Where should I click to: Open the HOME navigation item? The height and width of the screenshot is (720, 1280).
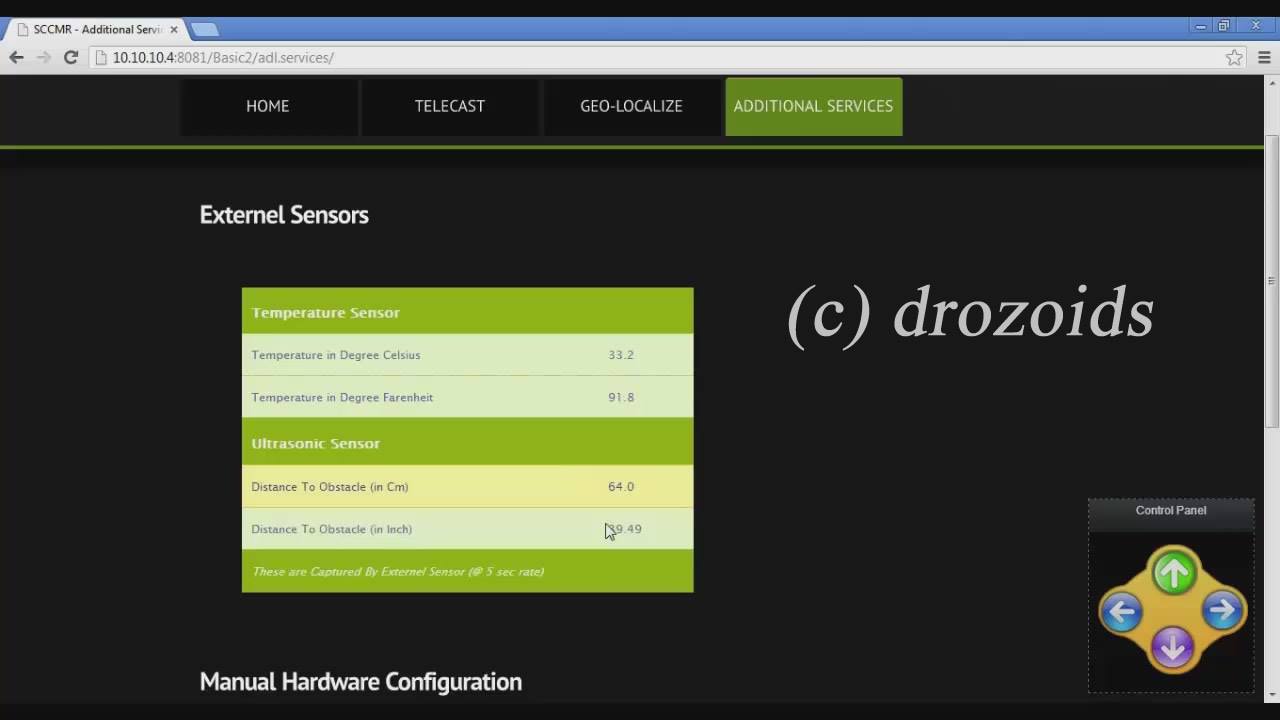pyautogui.click(x=268, y=106)
